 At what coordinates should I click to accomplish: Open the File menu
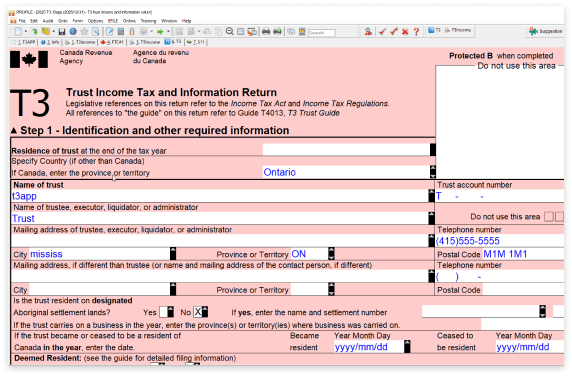pos(22,21)
